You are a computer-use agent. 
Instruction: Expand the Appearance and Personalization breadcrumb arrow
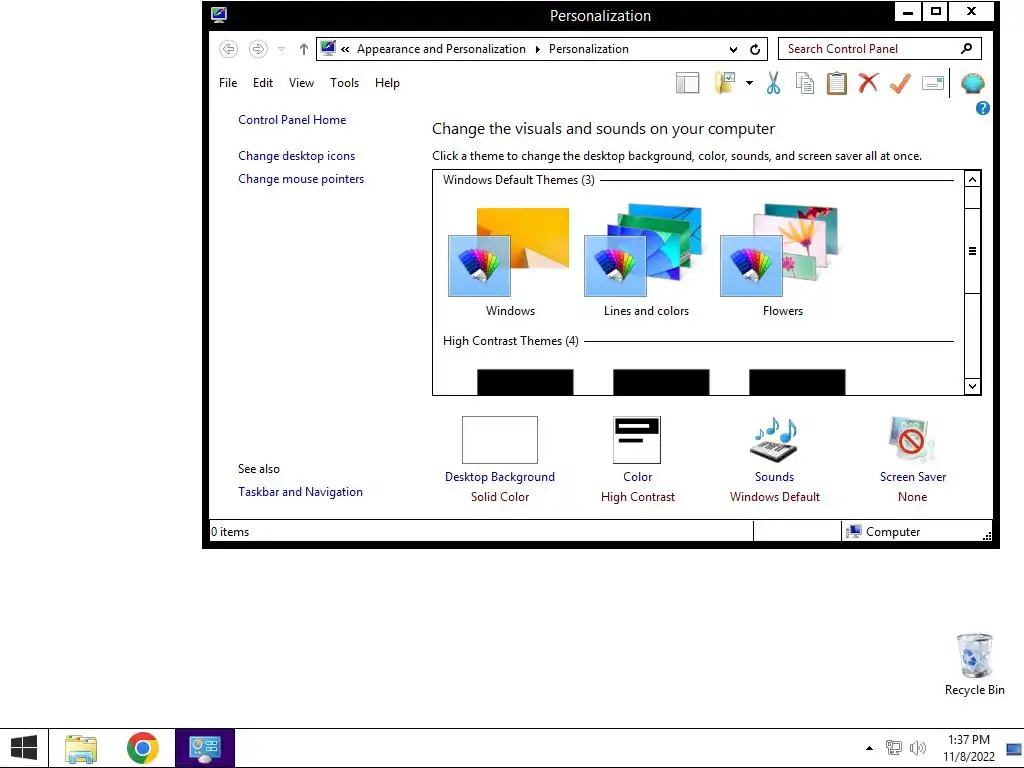click(x=537, y=49)
